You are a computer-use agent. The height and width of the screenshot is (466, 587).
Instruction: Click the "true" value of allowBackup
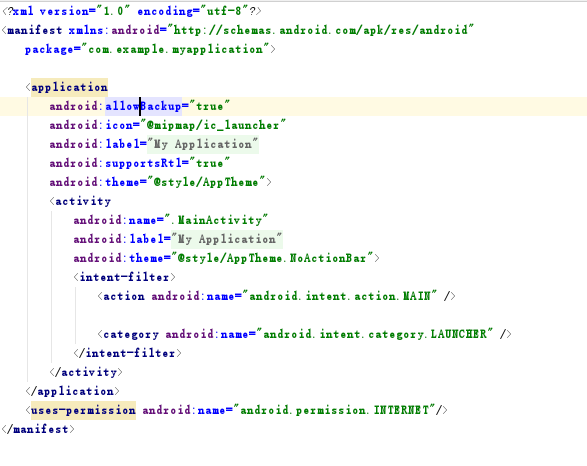pyautogui.click(x=209, y=107)
